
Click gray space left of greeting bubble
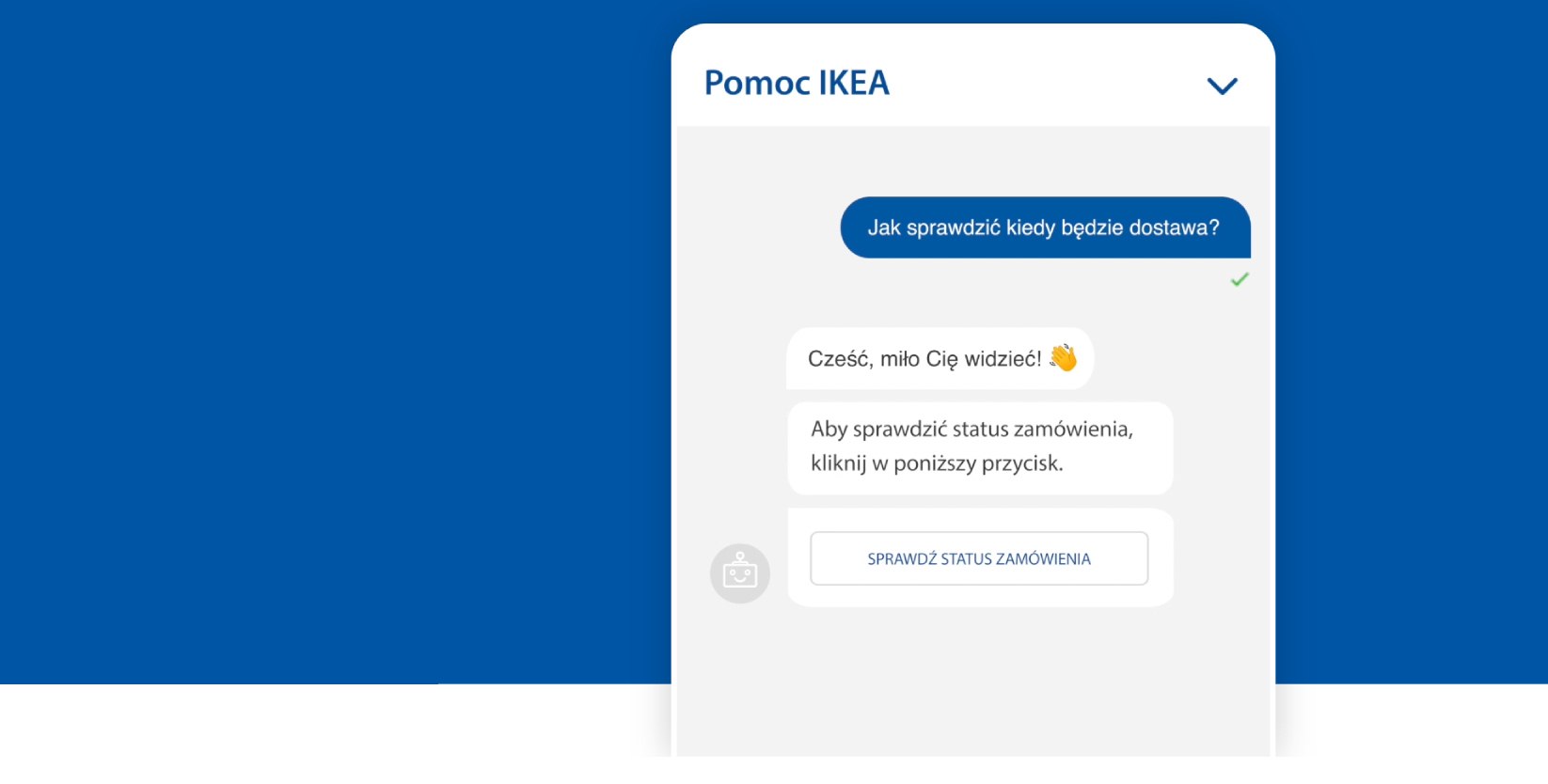pyautogui.click(x=732, y=358)
